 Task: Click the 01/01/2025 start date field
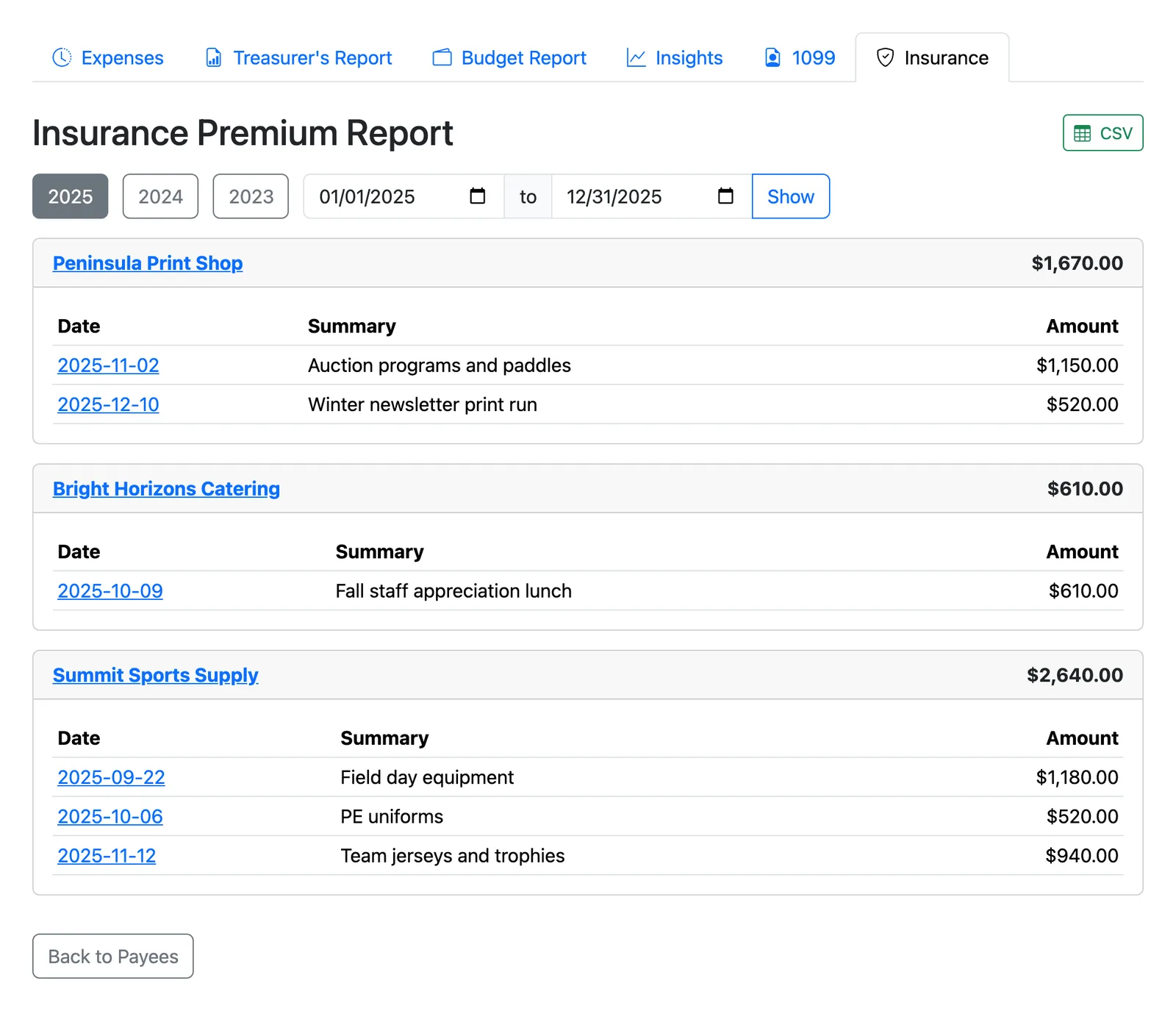click(x=404, y=196)
